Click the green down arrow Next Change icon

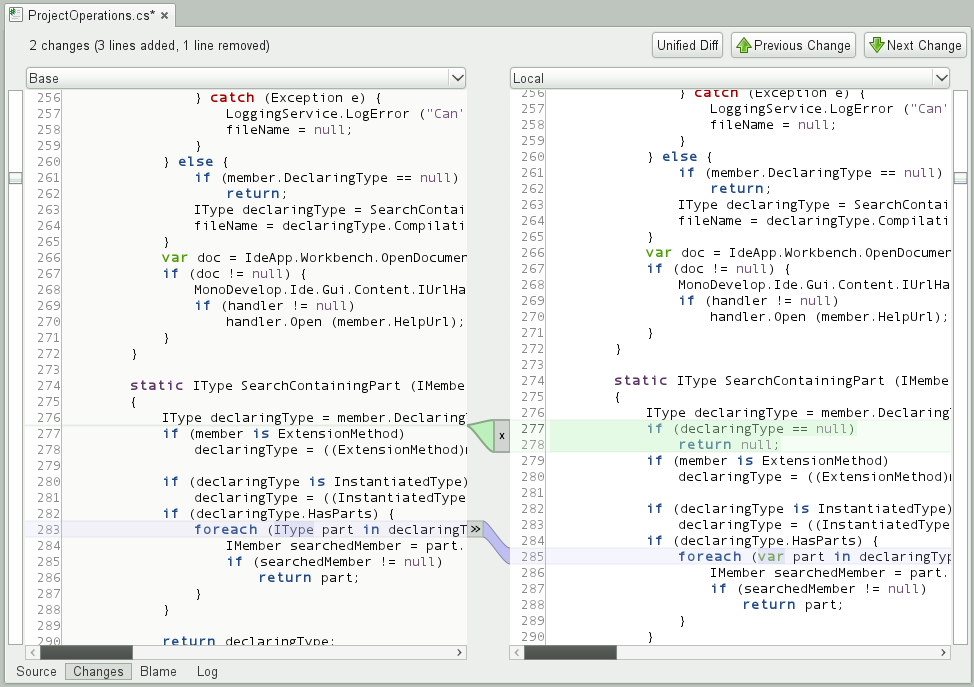coord(876,45)
